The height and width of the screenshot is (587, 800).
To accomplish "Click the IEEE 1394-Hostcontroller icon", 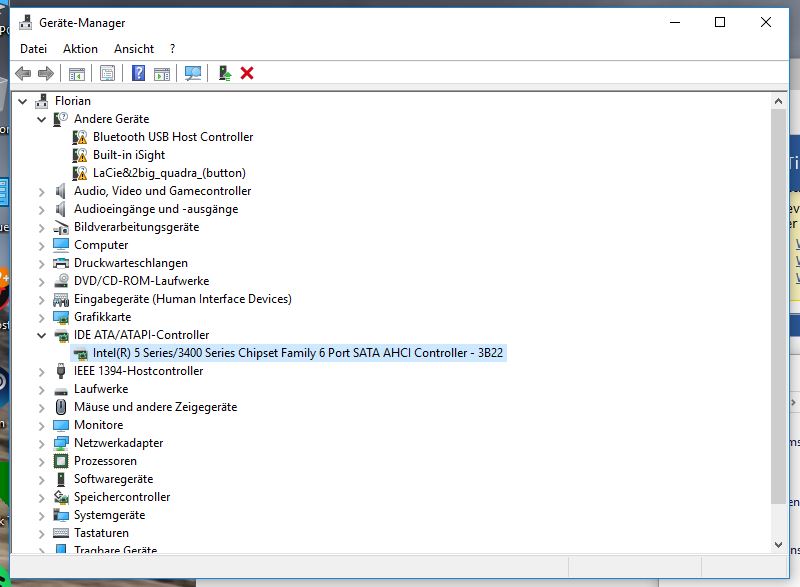I will click(x=61, y=371).
